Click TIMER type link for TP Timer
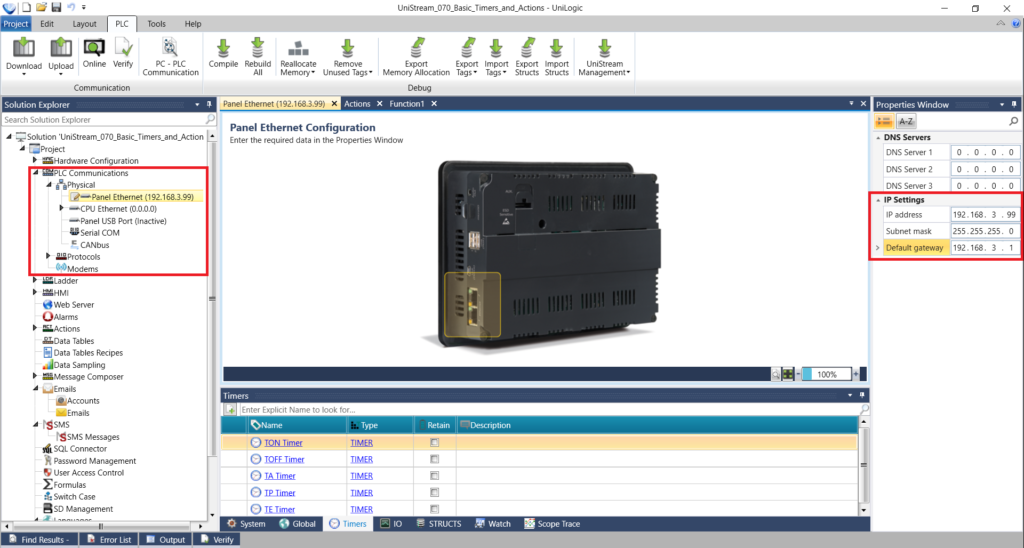1024x548 pixels. pyautogui.click(x=361, y=492)
